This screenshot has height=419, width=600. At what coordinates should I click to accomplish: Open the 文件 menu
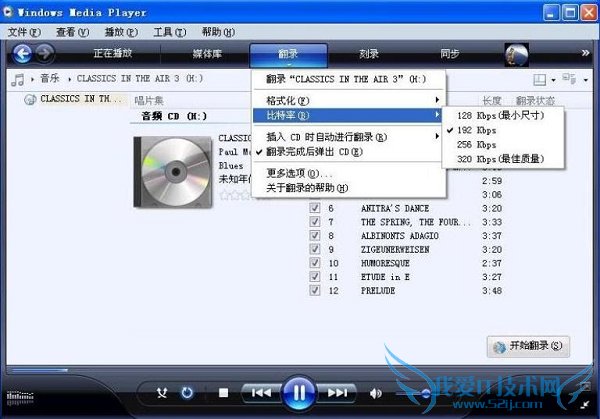[x=24, y=32]
